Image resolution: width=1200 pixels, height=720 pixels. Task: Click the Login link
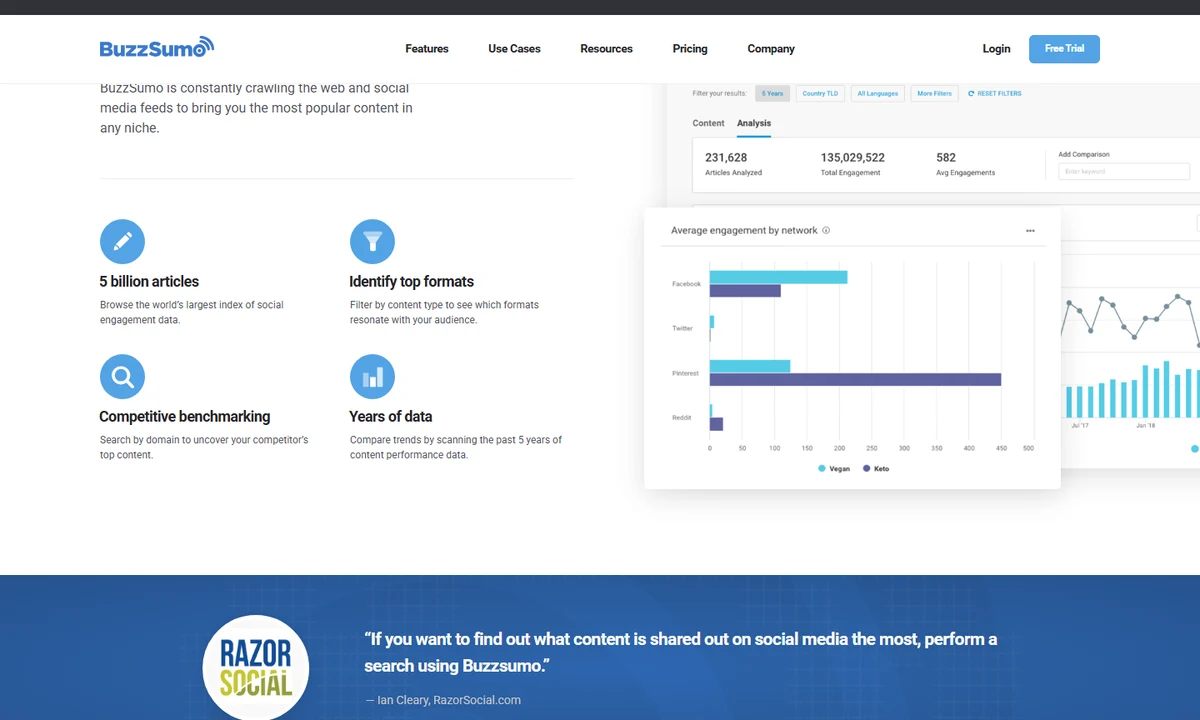click(996, 49)
